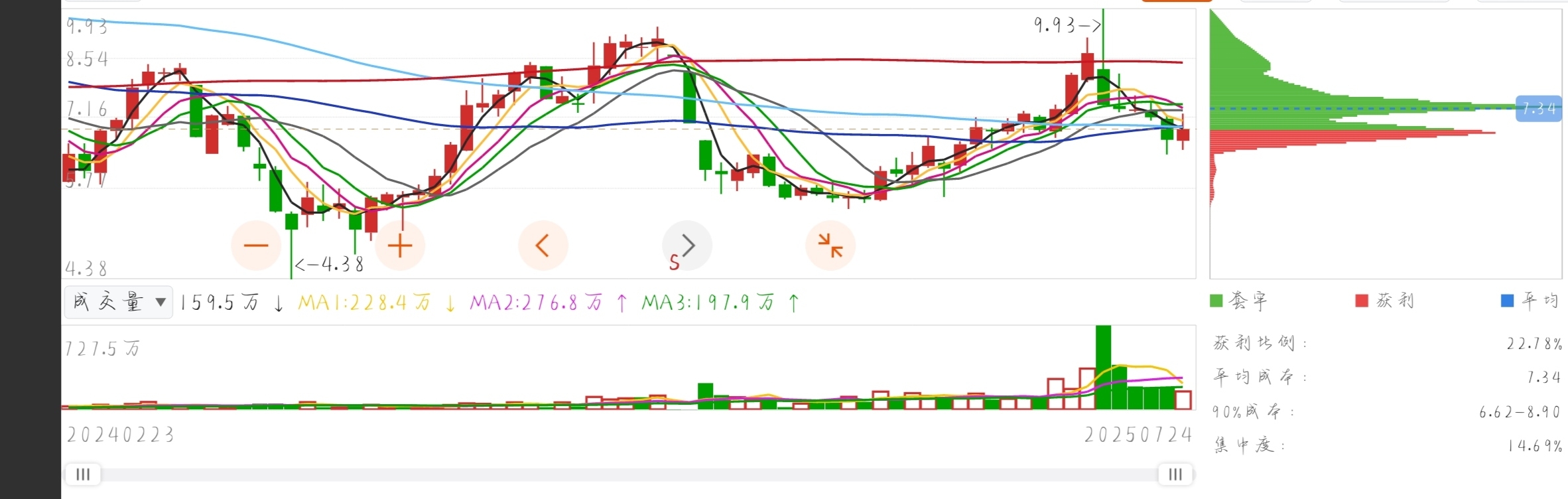The height and width of the screenshot is (499, 1568).
Task: Click the 159.5万 volume value
Action: coord(220,303)
